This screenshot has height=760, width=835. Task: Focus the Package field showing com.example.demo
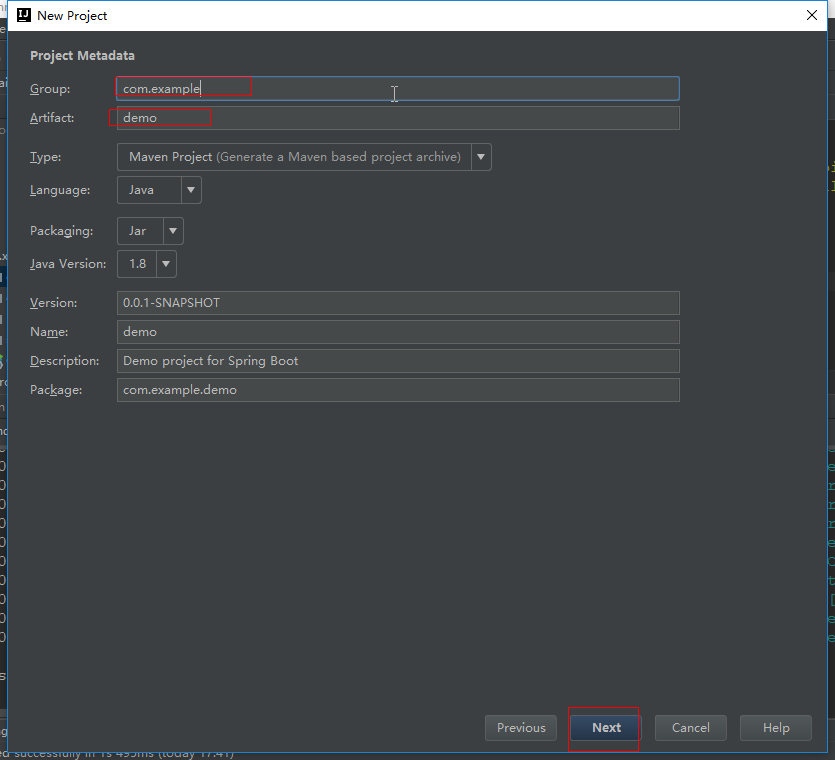point(397,390)
